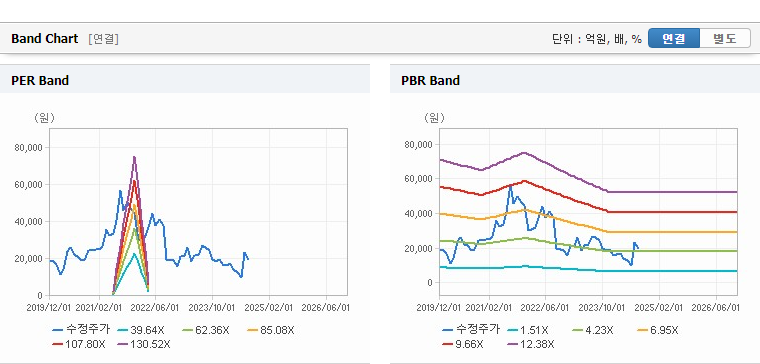This screenshot has height=364, width=760.
Task: Toggle the 107.80X PER legend entry
Action: coord(78,344)
